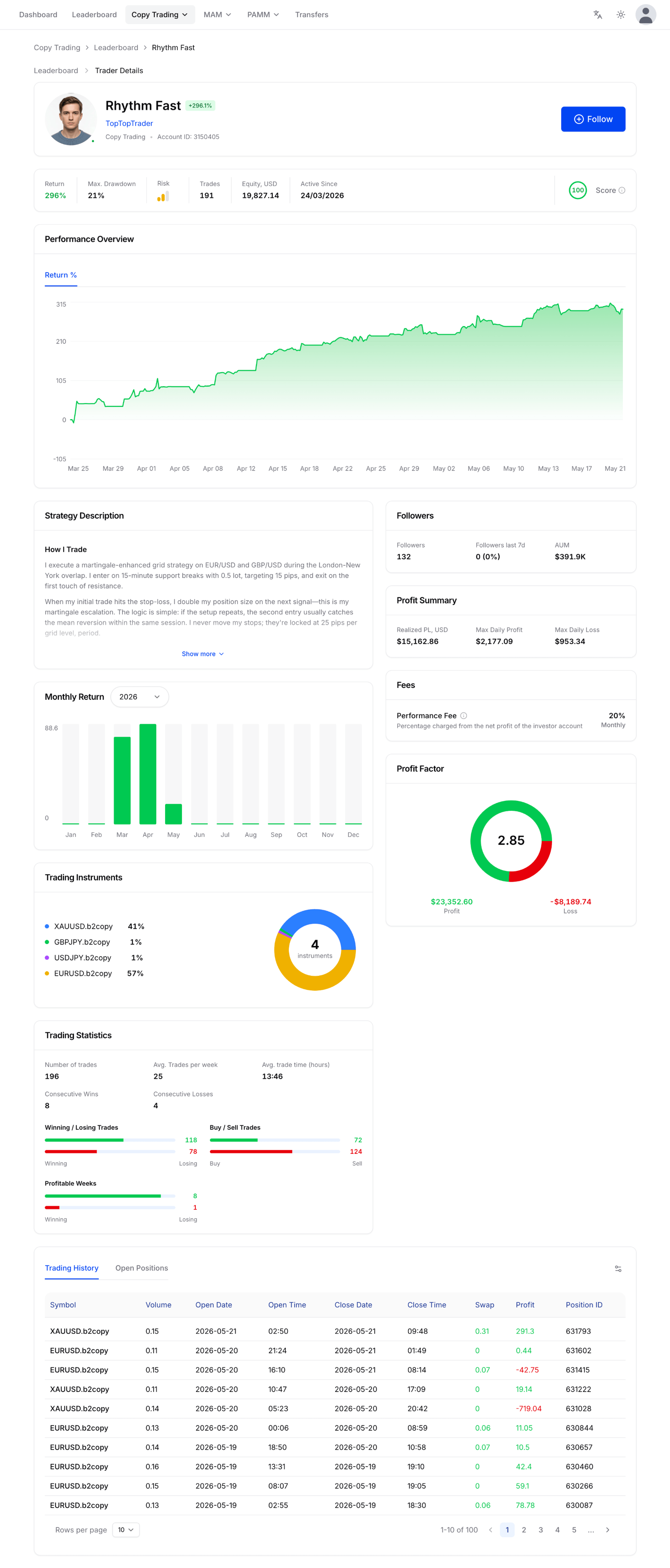Click loss amount -$8,189.74
Viewport: 670px width, 1568px height.
pos(571,902)
